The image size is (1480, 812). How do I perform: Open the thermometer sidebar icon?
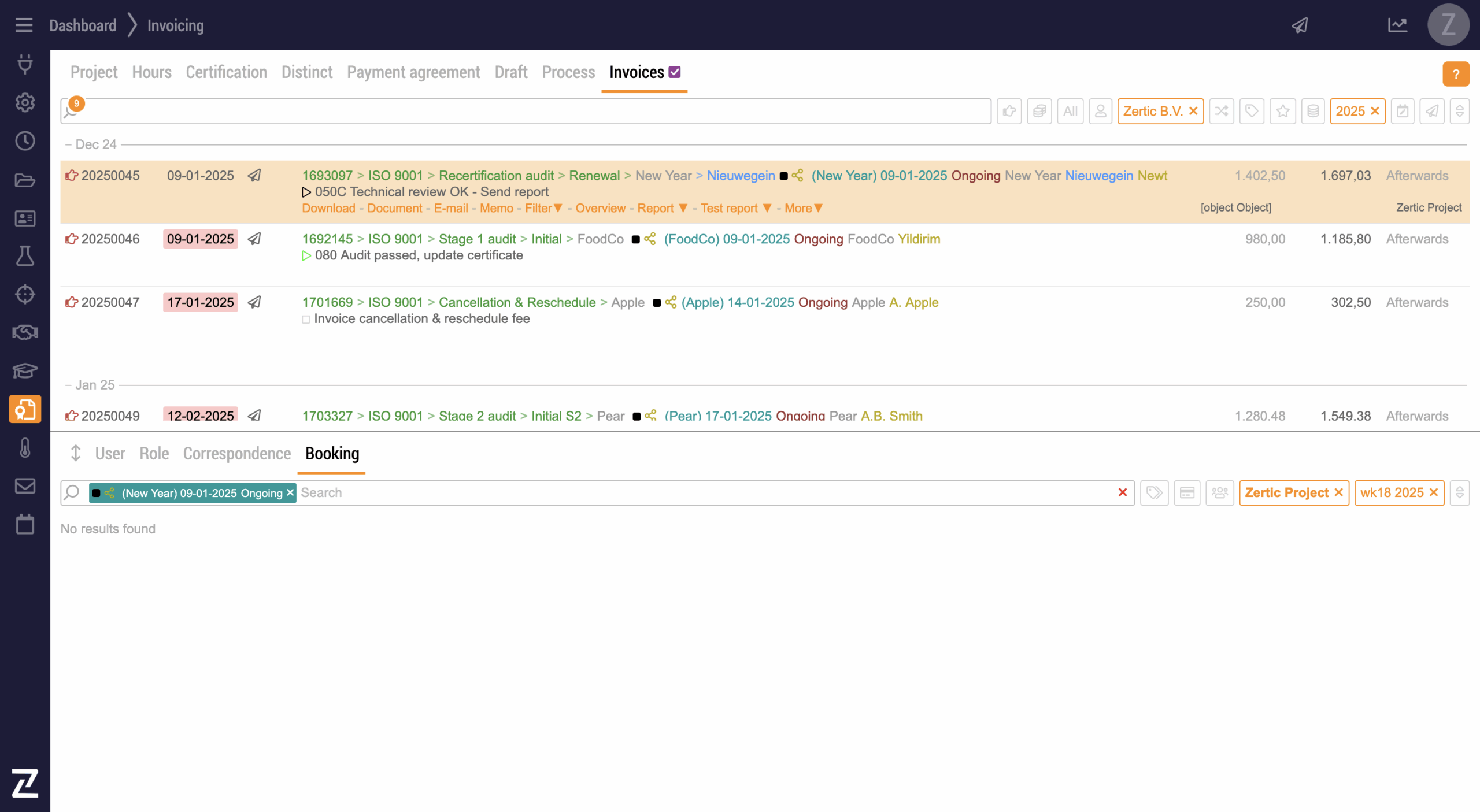point(25,448)
